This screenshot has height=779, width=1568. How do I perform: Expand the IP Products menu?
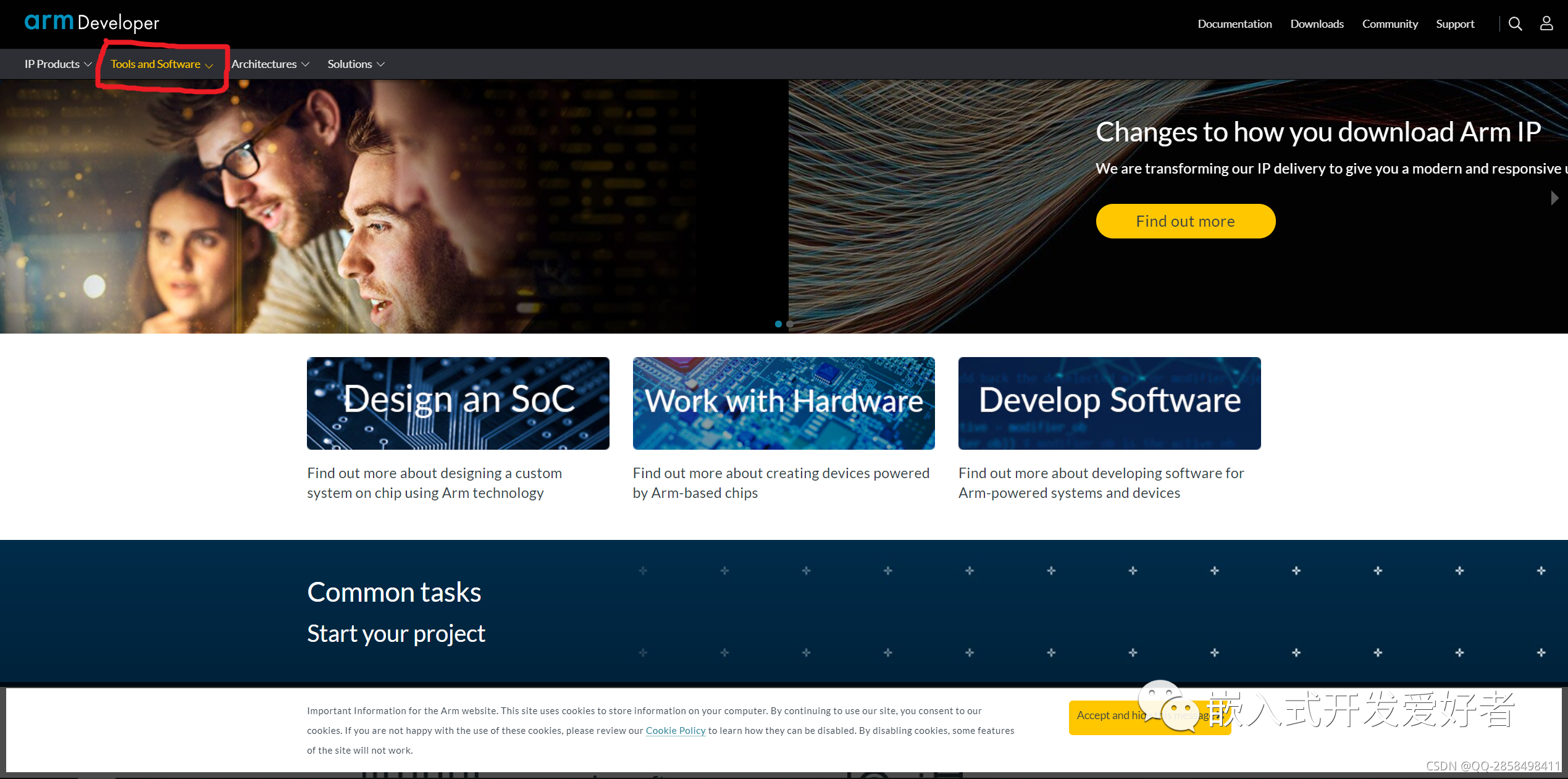[x=57, y=64]
